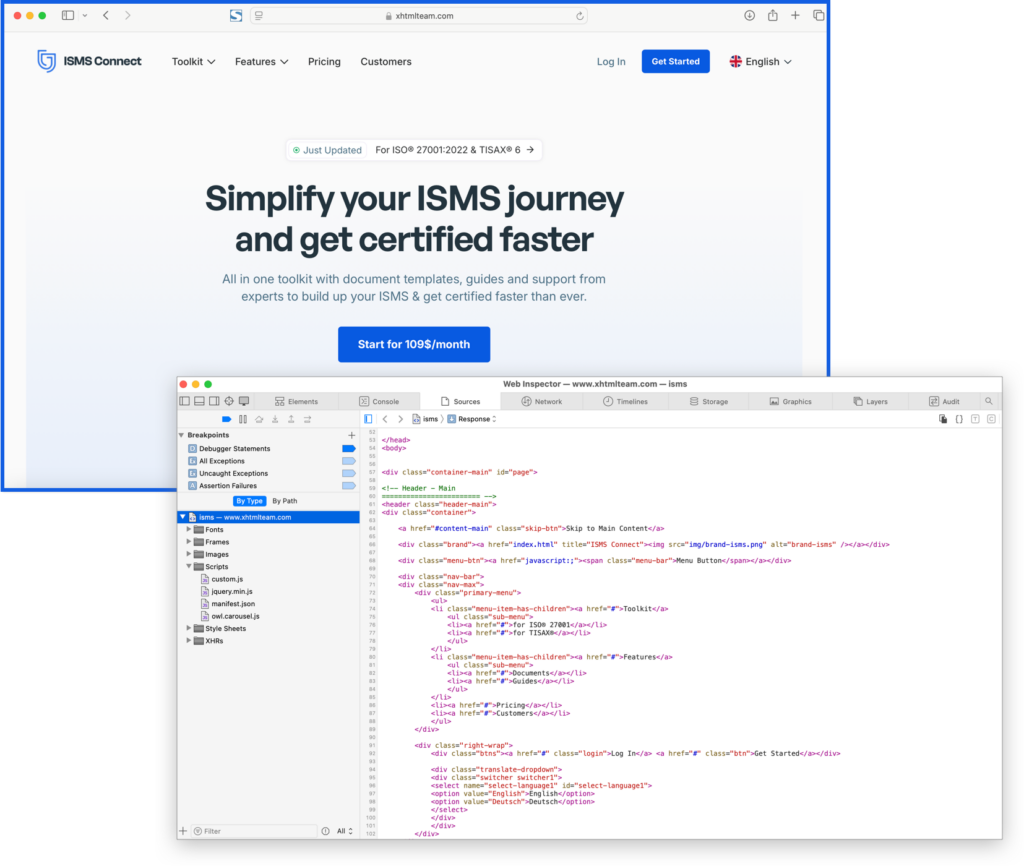This screenshot has width=1024, height=866.
Task: Switch to the By Path view
Action: click(285, 500)
